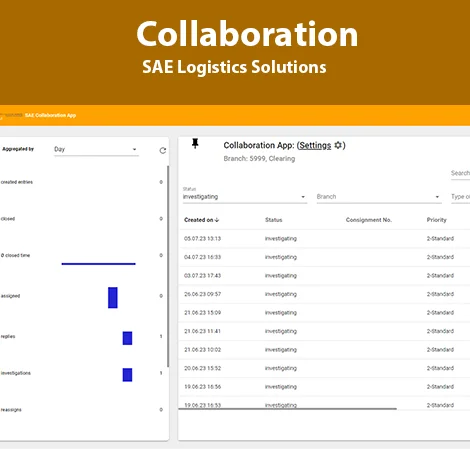Click the sort arrow next to Created on
Image resolution: width=470 pixels, height=450 pixels.
[x=217, y=220]
